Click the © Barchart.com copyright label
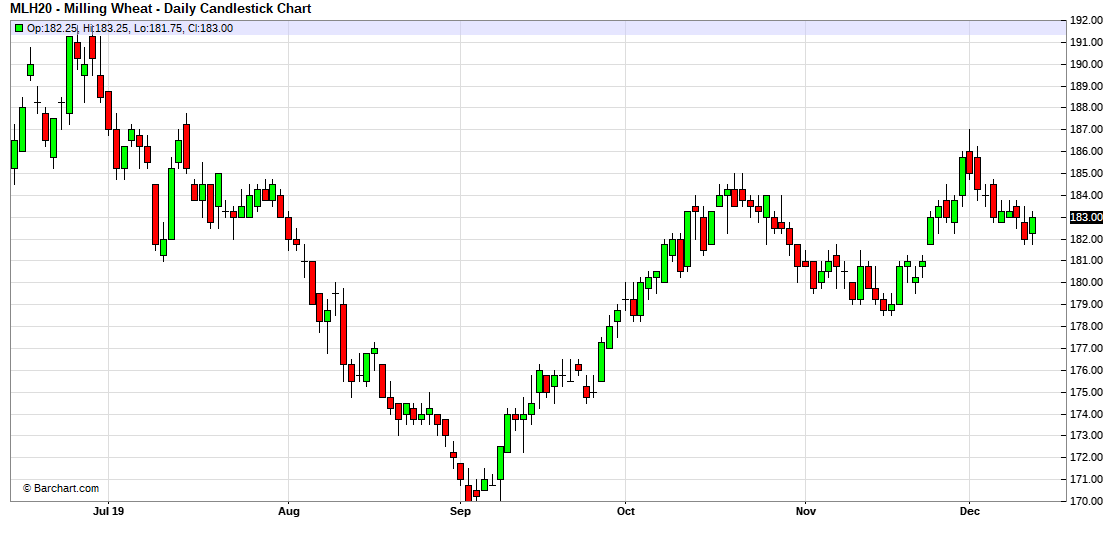 click(61, 488)
